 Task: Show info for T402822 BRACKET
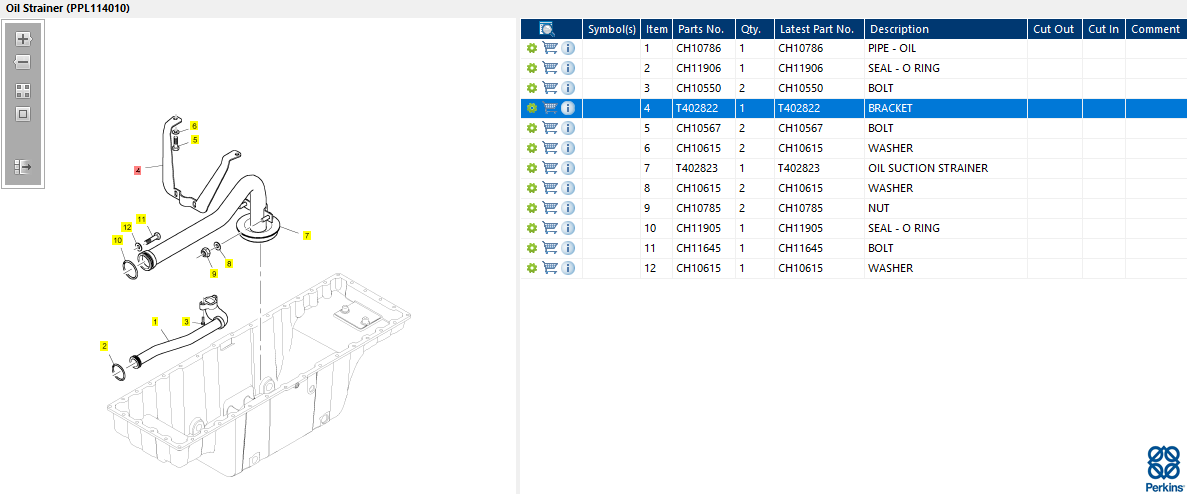(x=569, y=108)
